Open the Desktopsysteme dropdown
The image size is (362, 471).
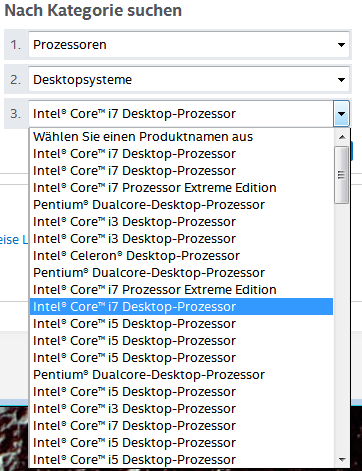pyautogui.click(x=189, y=80)
